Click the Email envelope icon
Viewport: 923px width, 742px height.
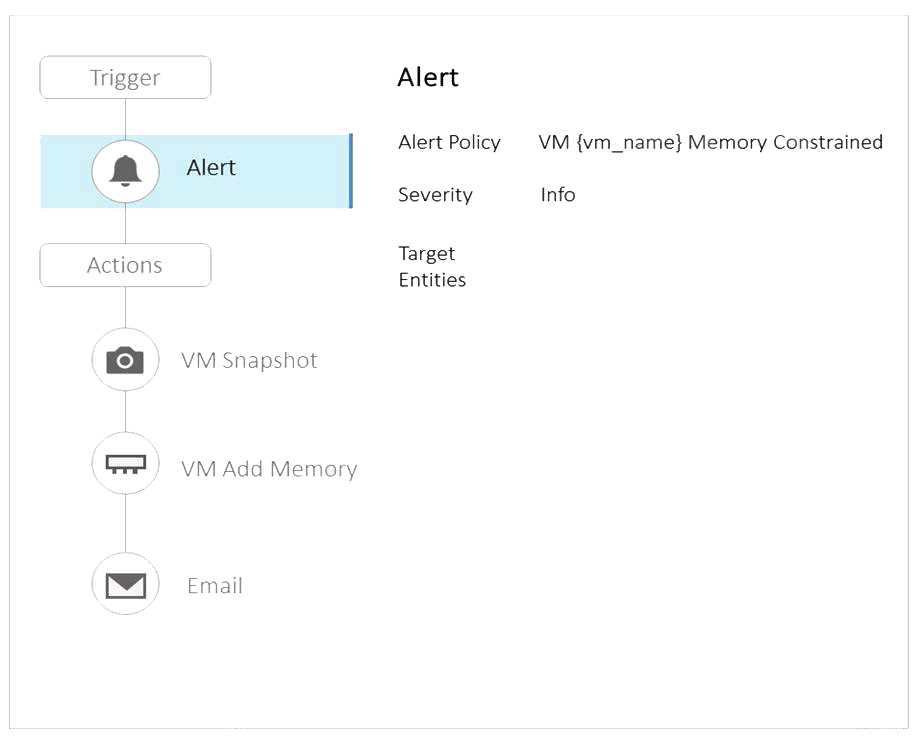click(125, 584)
